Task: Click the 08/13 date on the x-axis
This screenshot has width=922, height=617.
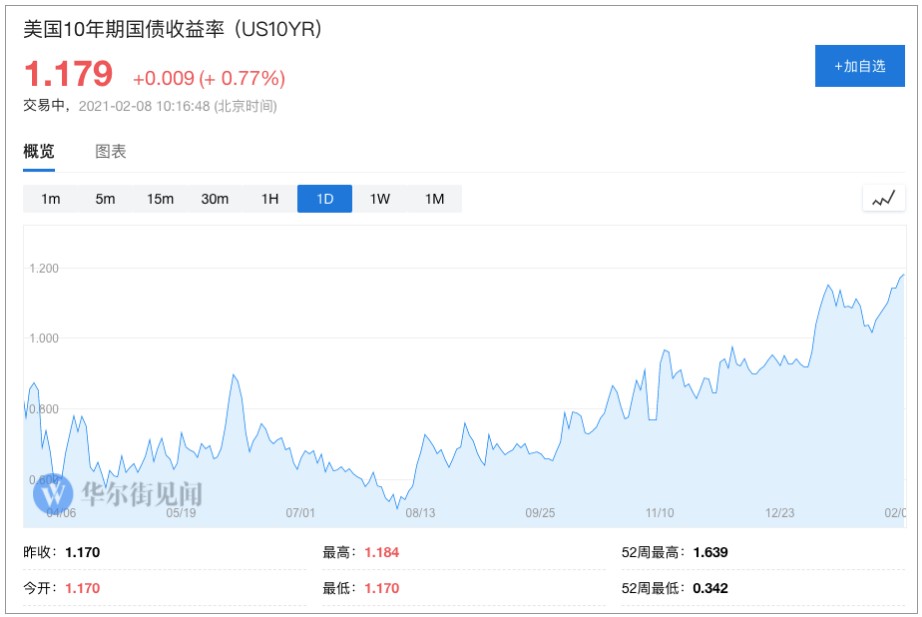Action: [420, 513]
